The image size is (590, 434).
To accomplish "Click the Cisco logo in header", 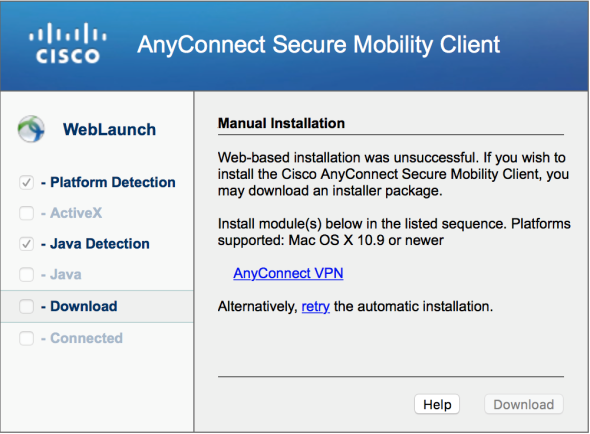I will tap(68, 43).
